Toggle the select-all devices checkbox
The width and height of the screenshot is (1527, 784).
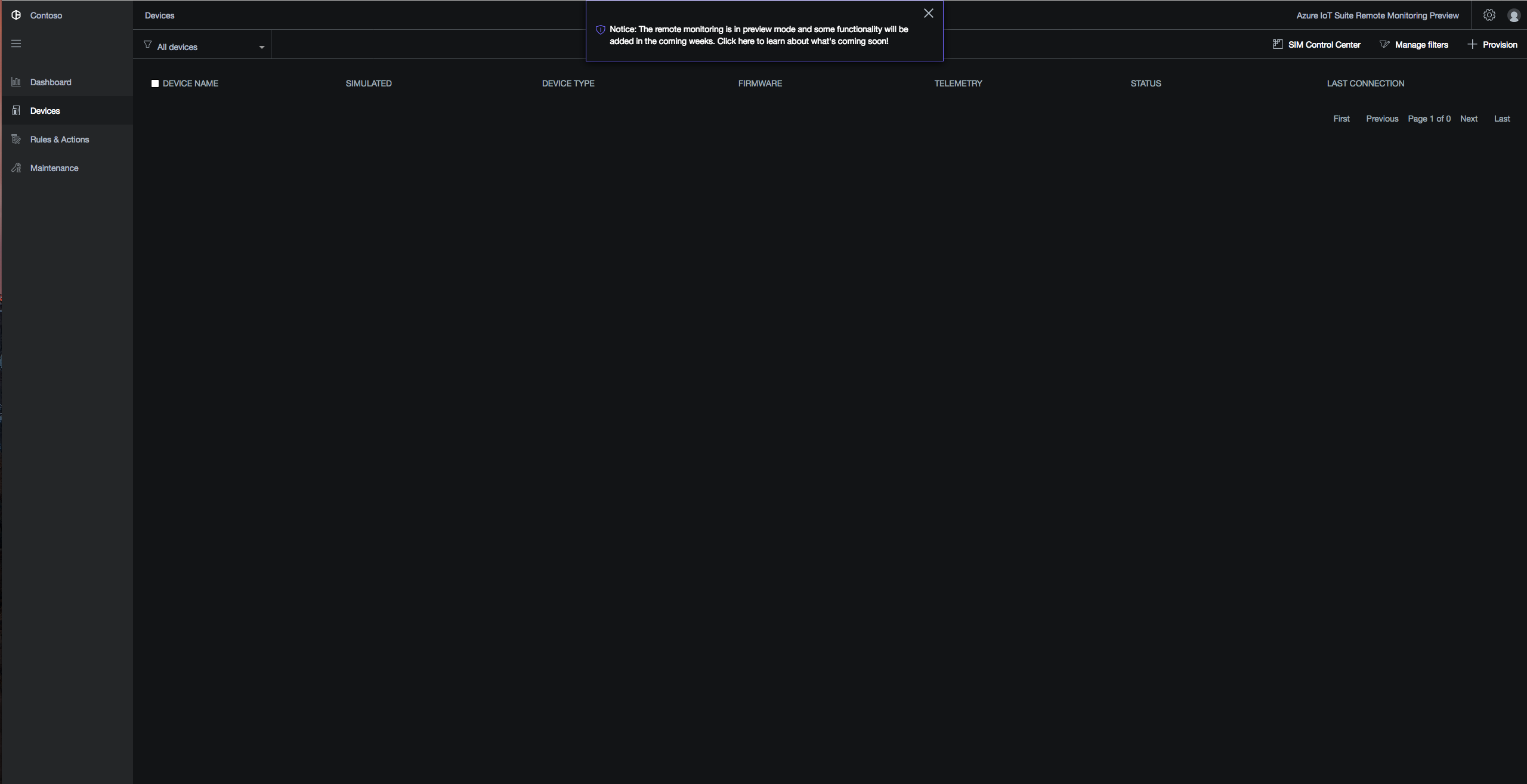pyautogui.click(x=155, y=83)
